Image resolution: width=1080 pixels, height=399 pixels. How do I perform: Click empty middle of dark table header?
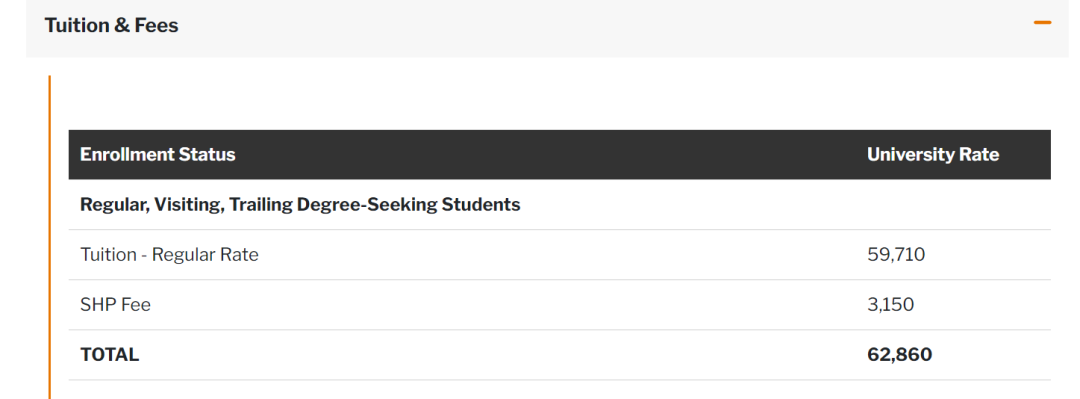point(551,154)
